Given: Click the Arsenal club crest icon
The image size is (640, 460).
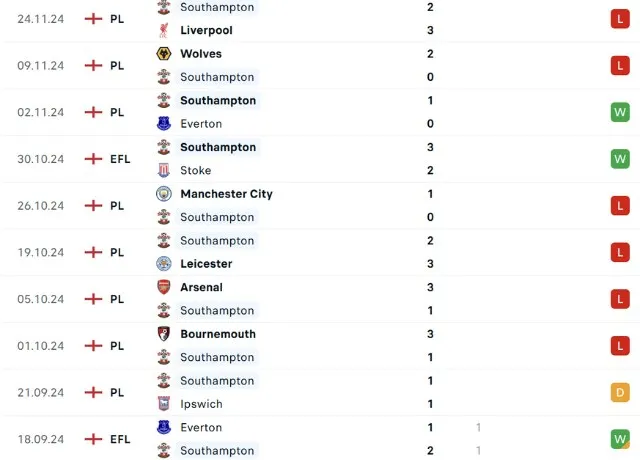Looking at the screenshot, I should [x=163, y=287].
